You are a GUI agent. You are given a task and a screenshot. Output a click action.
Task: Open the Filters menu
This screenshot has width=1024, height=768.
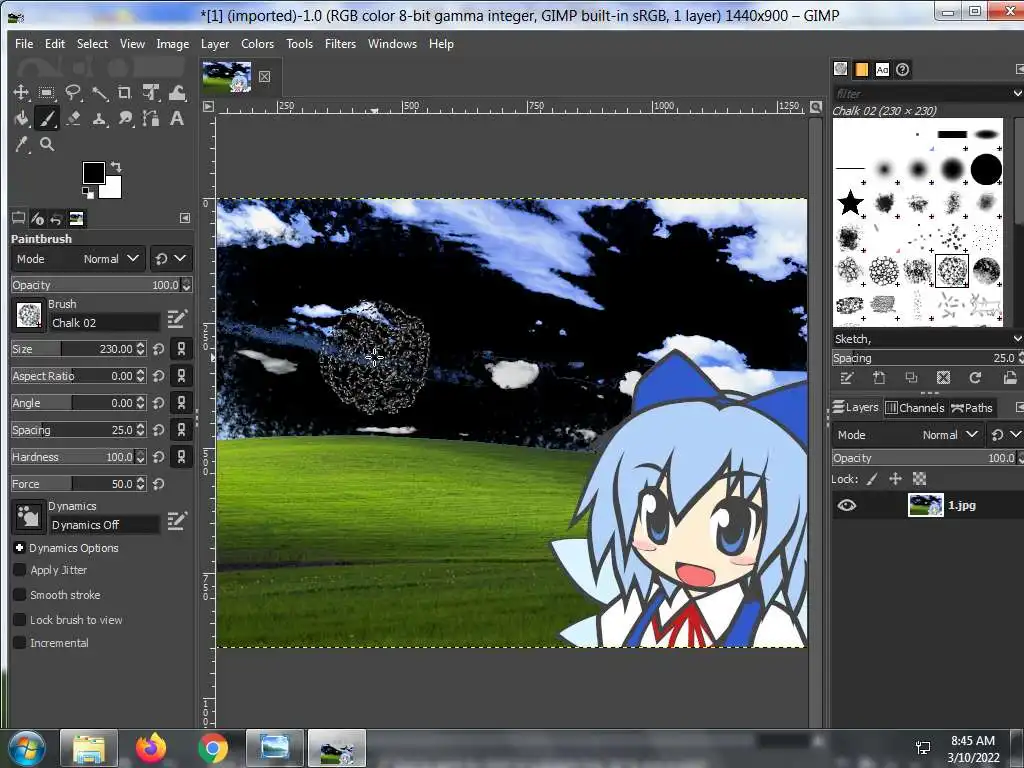pos(340,44)
